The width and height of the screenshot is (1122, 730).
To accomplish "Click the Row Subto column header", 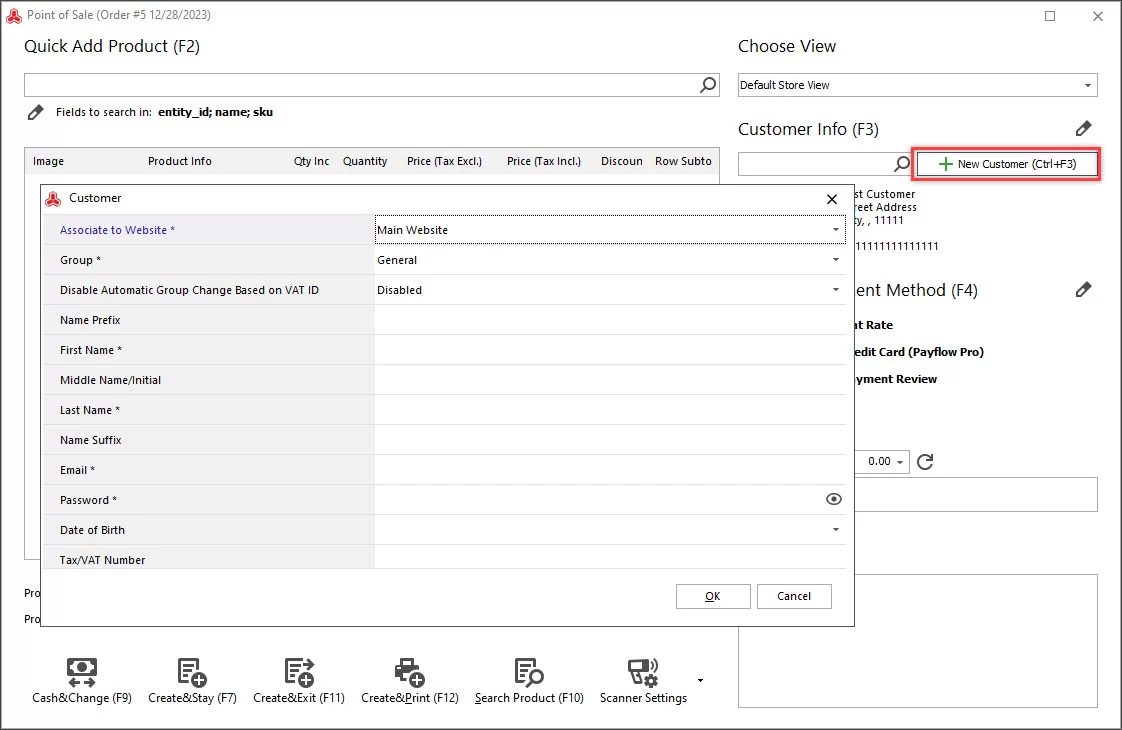I will [x=683, y=161].
